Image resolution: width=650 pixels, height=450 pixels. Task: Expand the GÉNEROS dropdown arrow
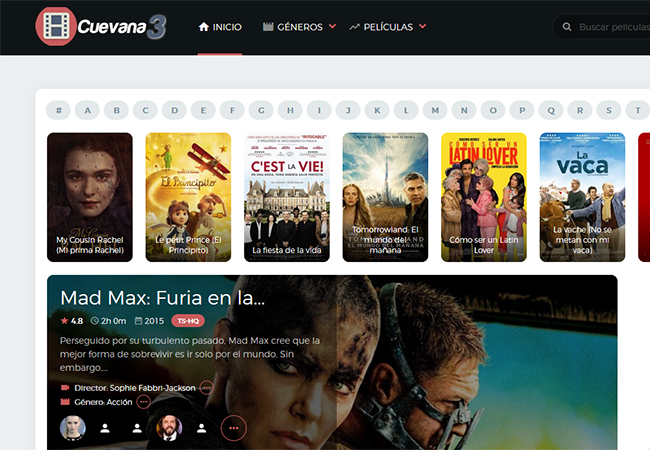(x=332, y=27)
